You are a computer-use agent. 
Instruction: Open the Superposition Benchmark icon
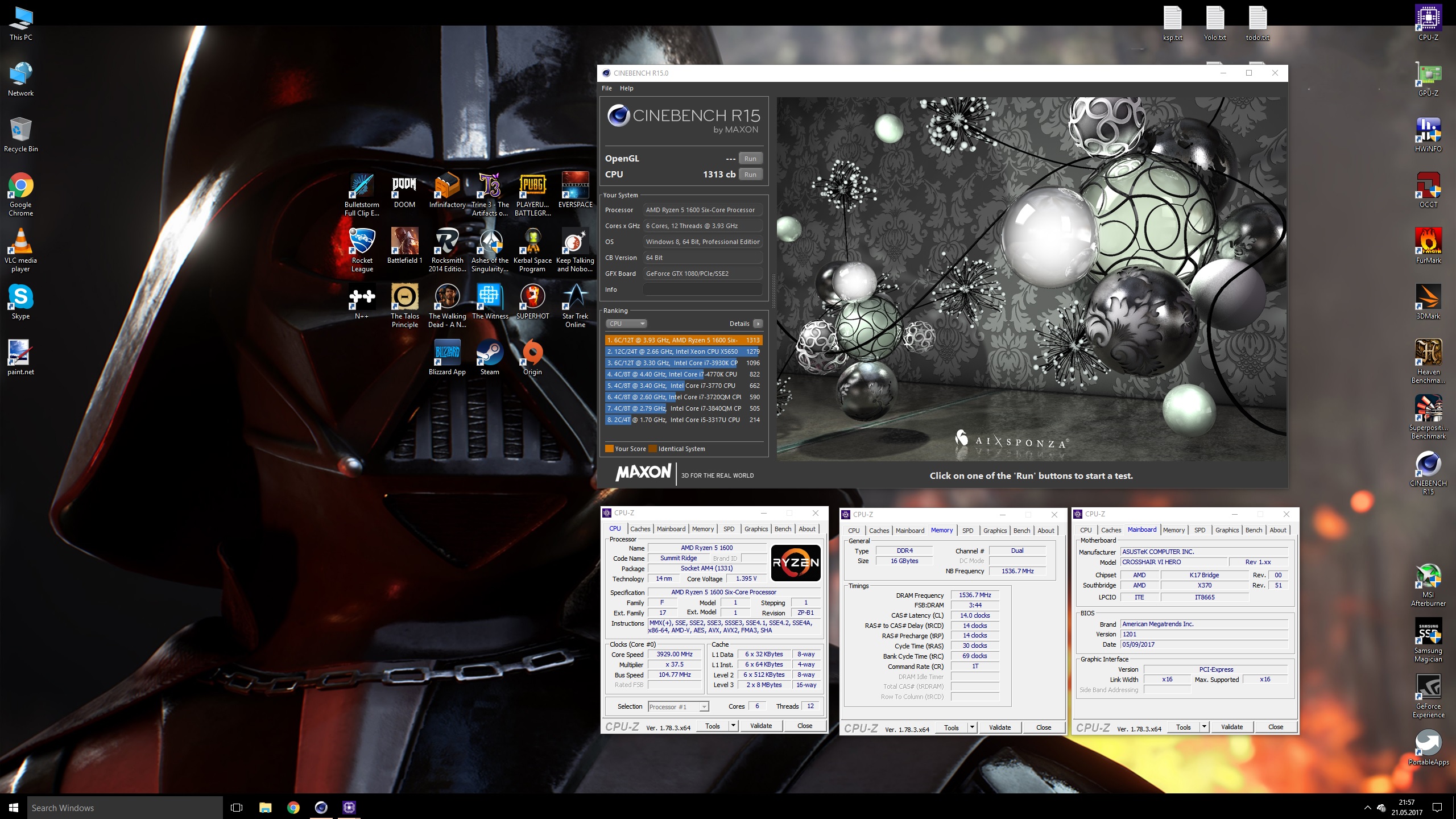tap(1428, 417)
